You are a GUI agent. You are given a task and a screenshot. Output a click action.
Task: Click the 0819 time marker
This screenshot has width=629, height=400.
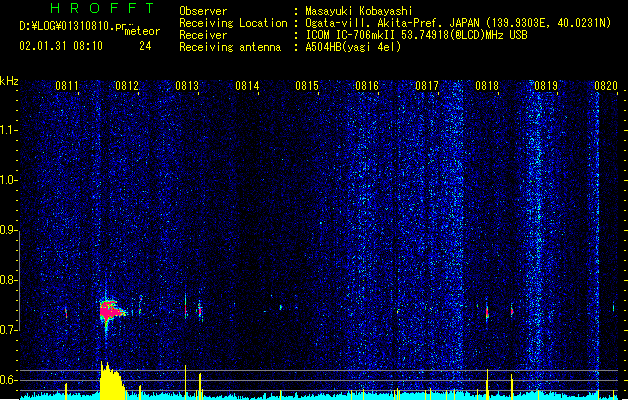[x=546, y=86]
